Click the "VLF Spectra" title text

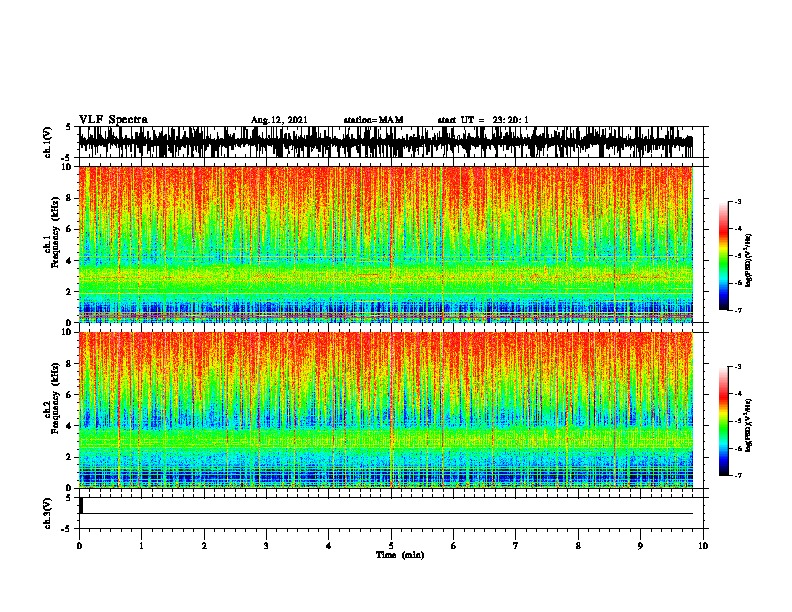[113, 119]
